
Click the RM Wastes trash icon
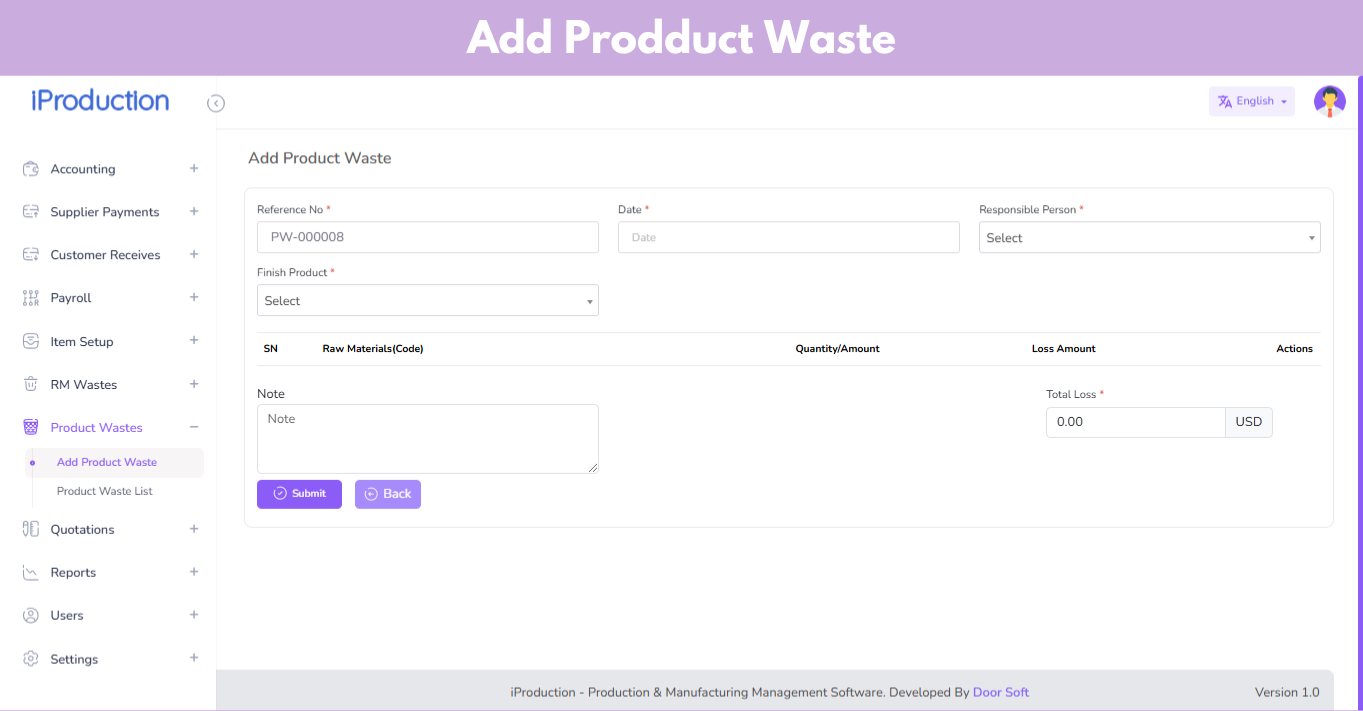(31, 384)
